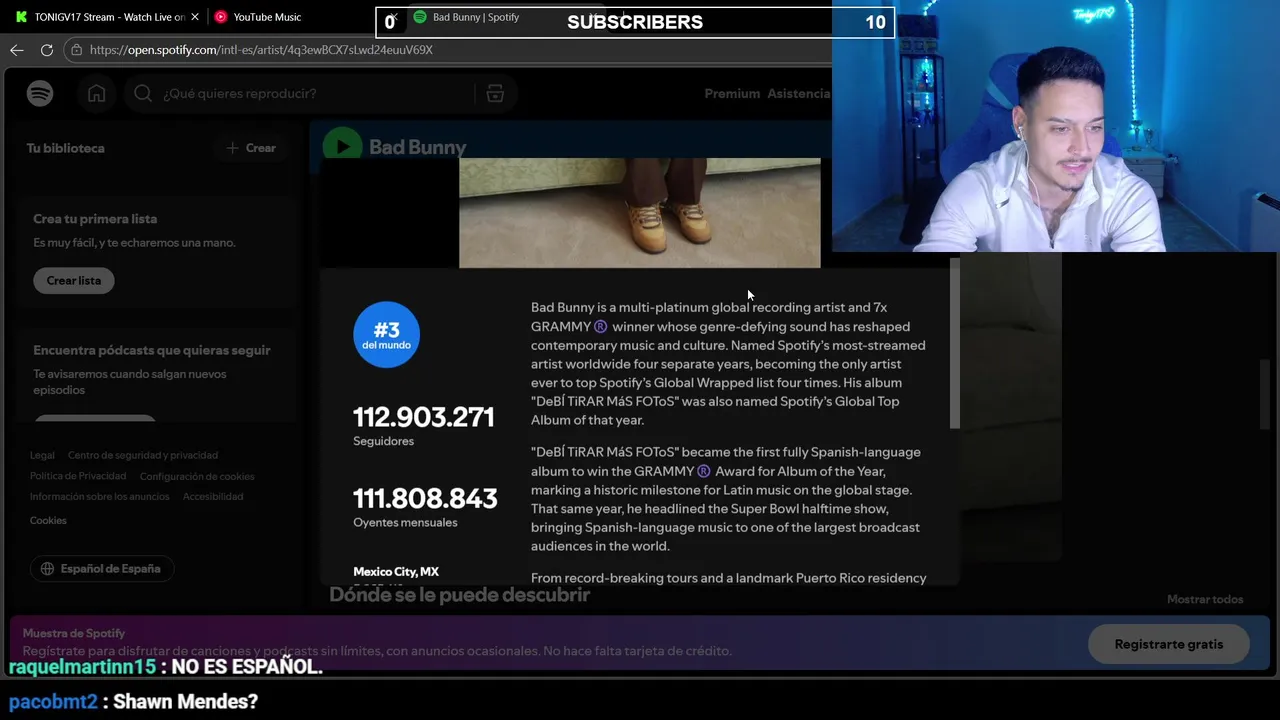The width and height of the screenshot is (1280, 720).
Task: Open the Legal footer link
Action: point(42,455)
